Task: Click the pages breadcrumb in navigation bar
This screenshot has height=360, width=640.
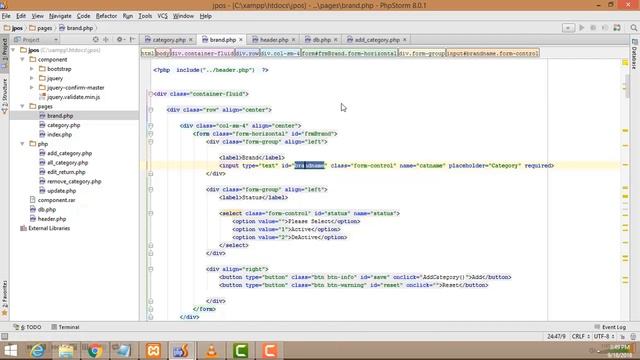Action: pos(41,28)
